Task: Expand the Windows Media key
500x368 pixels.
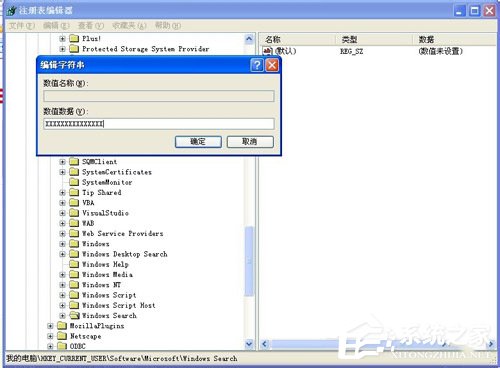Action: 62,275
